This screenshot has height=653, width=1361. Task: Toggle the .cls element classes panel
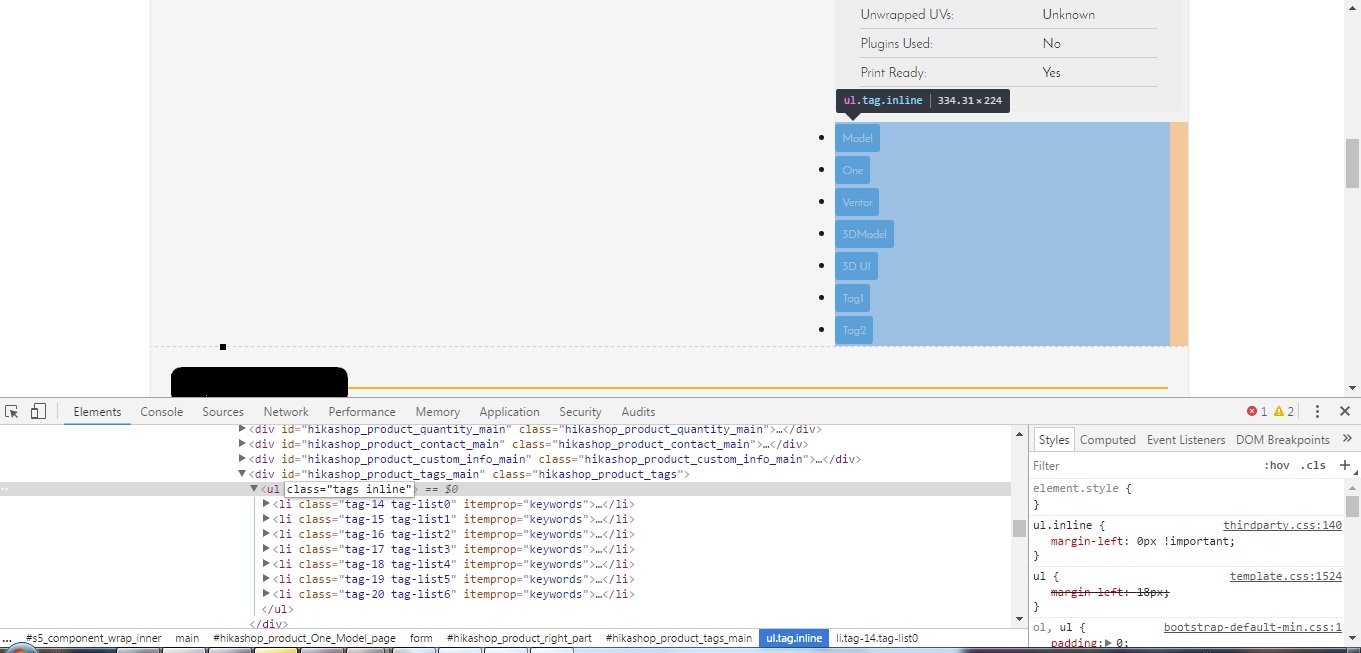coord(1313,466)
